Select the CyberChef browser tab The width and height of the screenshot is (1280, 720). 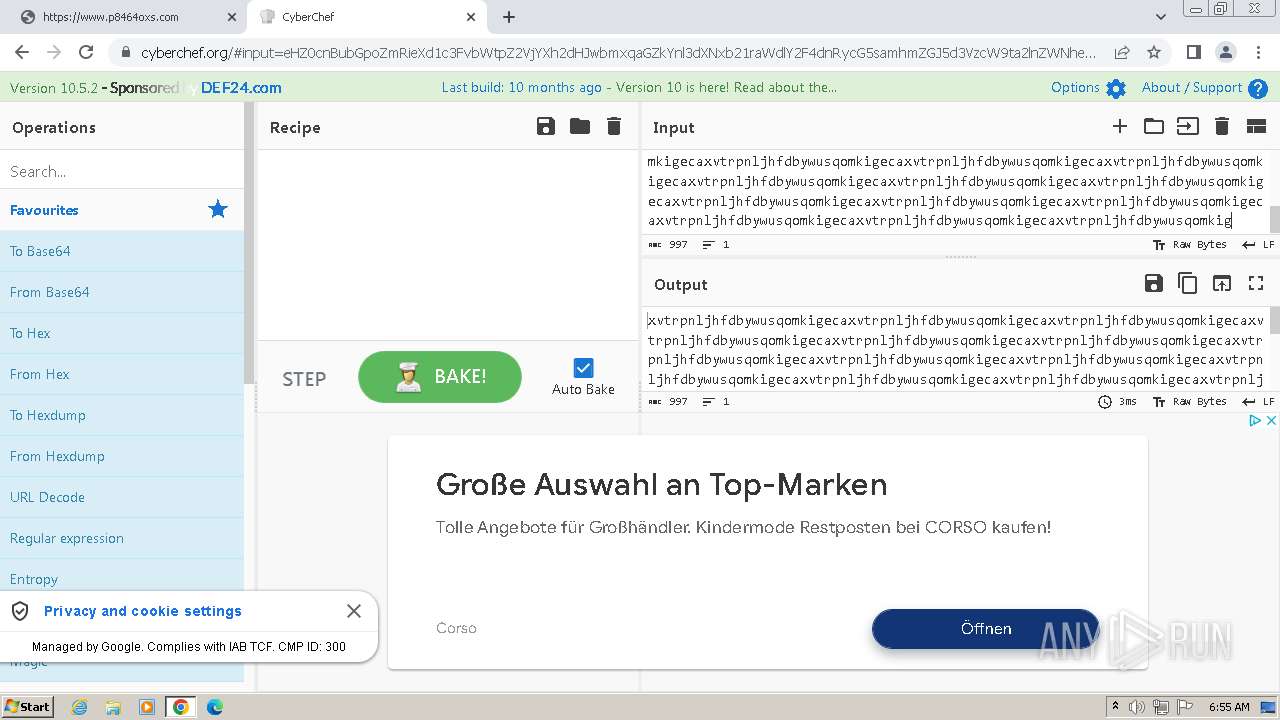(x=366, y=17)
